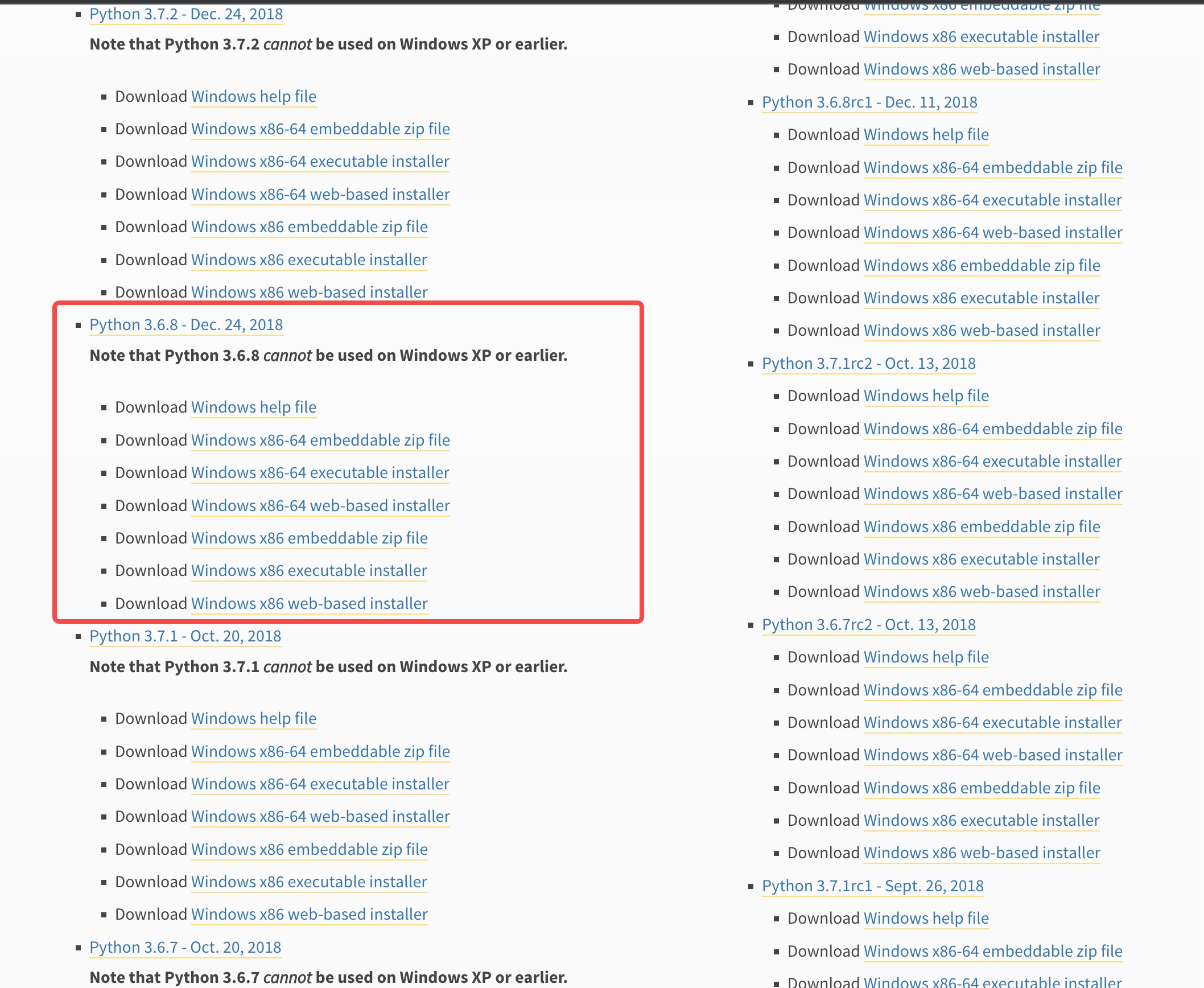Download Windows help file under Python 3.7.2
Image resolution: width=1204 pixels, height=988 pixels.
tap(254, 97)
